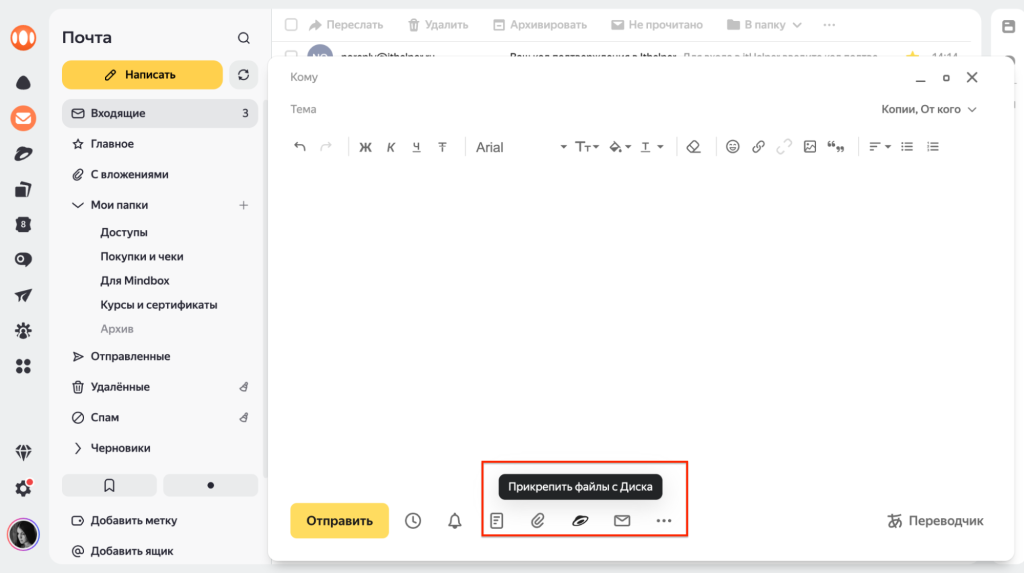Open the text fill color picker
This screenshot has height=573, width=1024.
click(619, 147)
